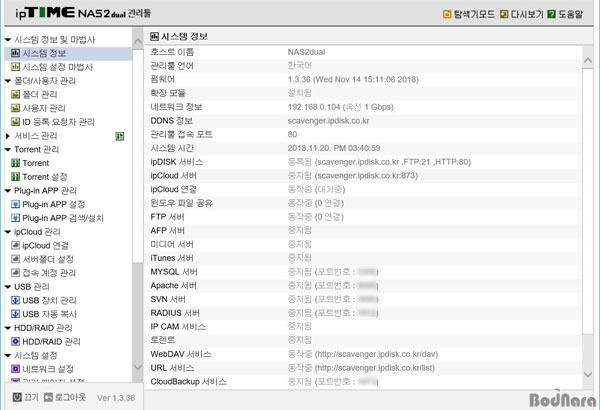
Task: Collapse 시스템 정보 및 마법사 section
Action: [x=8, y=40]
